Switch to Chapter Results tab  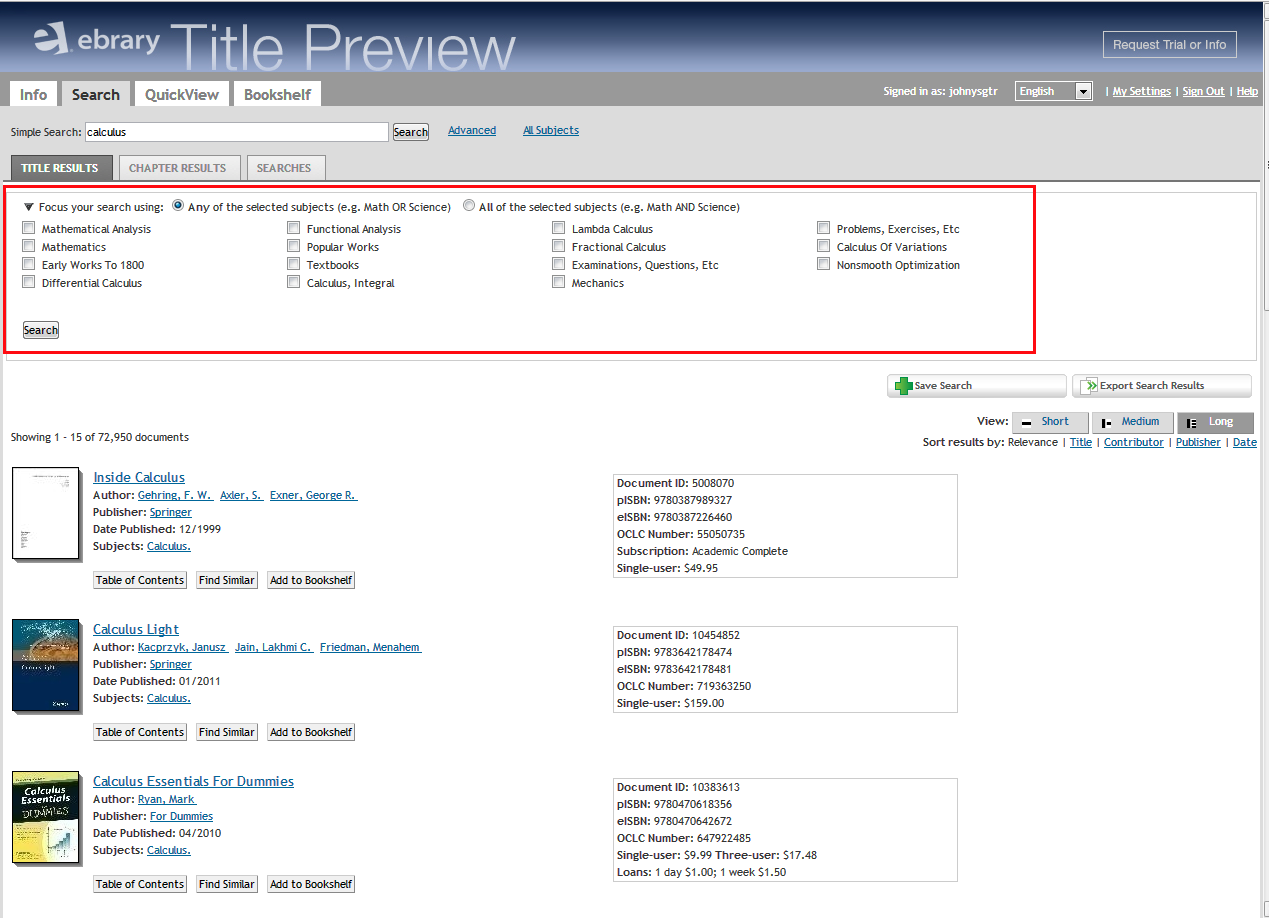[x=178, y=168]
